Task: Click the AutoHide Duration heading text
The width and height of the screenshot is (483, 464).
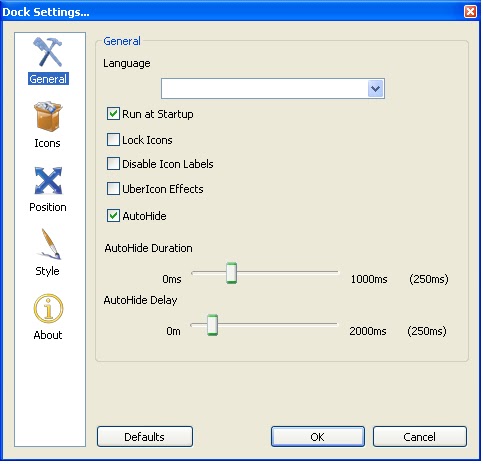Action: coord(148,248)
